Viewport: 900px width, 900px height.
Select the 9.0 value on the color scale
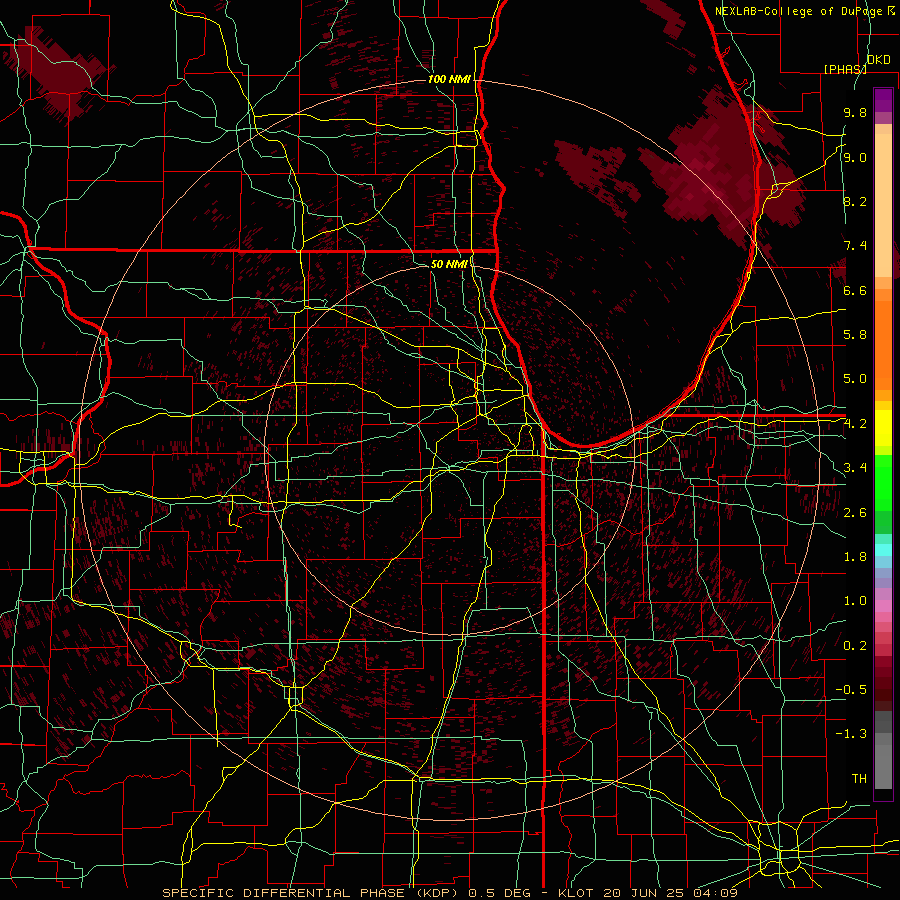855,157
